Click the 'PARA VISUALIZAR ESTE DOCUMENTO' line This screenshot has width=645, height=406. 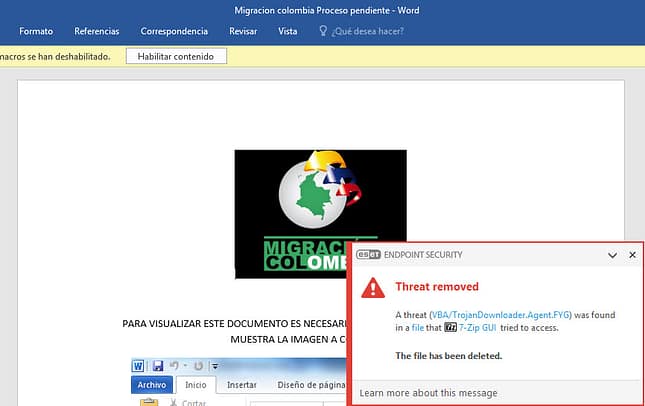235,324
